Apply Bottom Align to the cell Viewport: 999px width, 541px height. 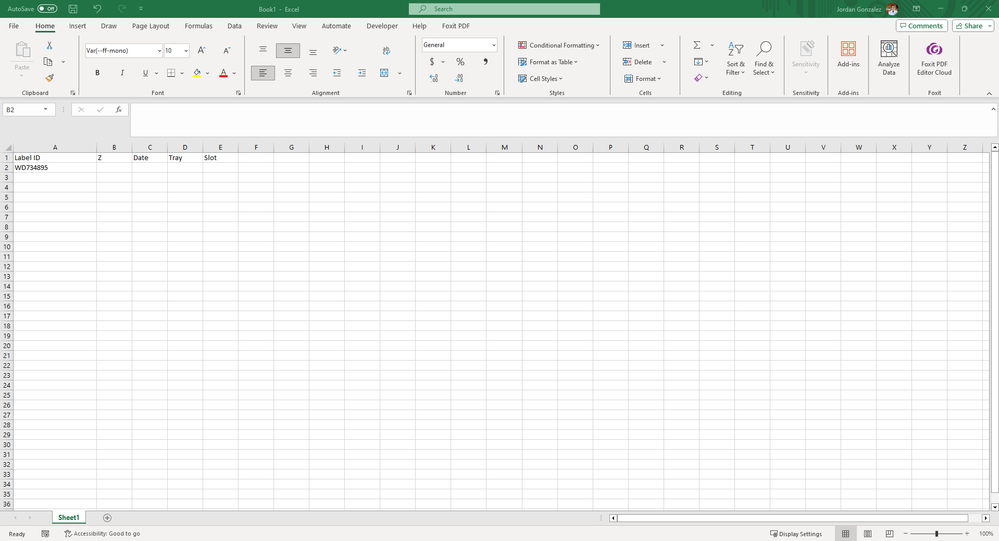(x=313, y=50)
